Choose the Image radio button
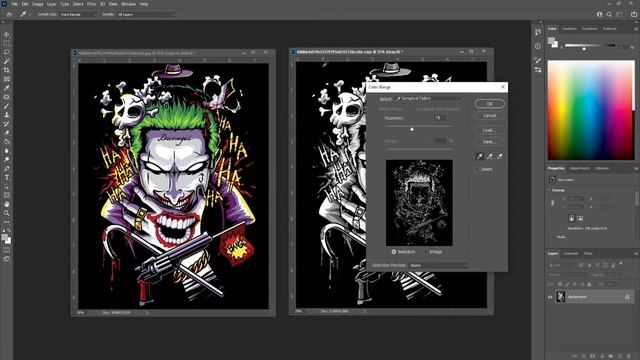The height and width of the screenshot is (360, 640). [426, 252]
